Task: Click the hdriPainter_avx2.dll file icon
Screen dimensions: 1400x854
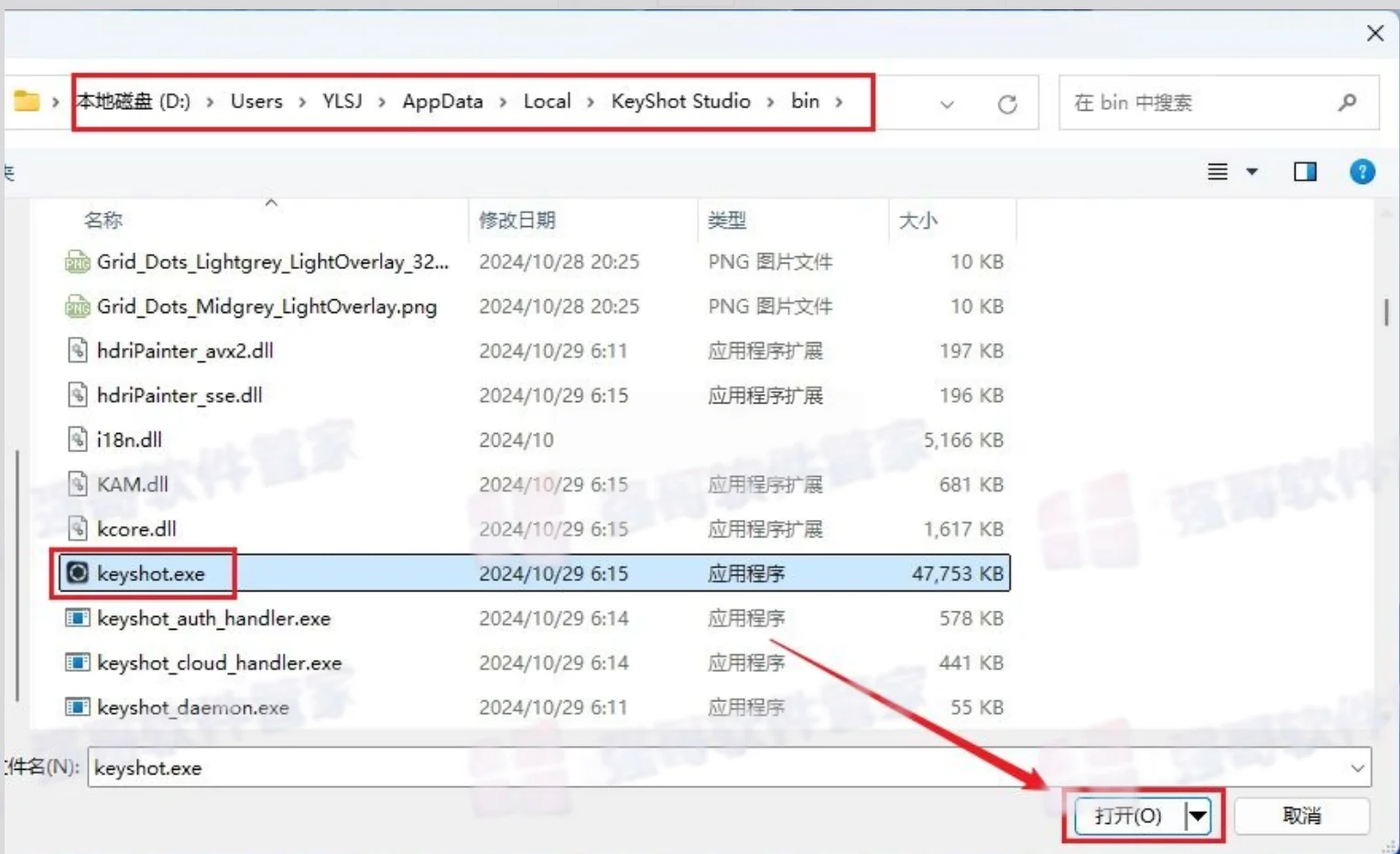Action: click(78, 350)
